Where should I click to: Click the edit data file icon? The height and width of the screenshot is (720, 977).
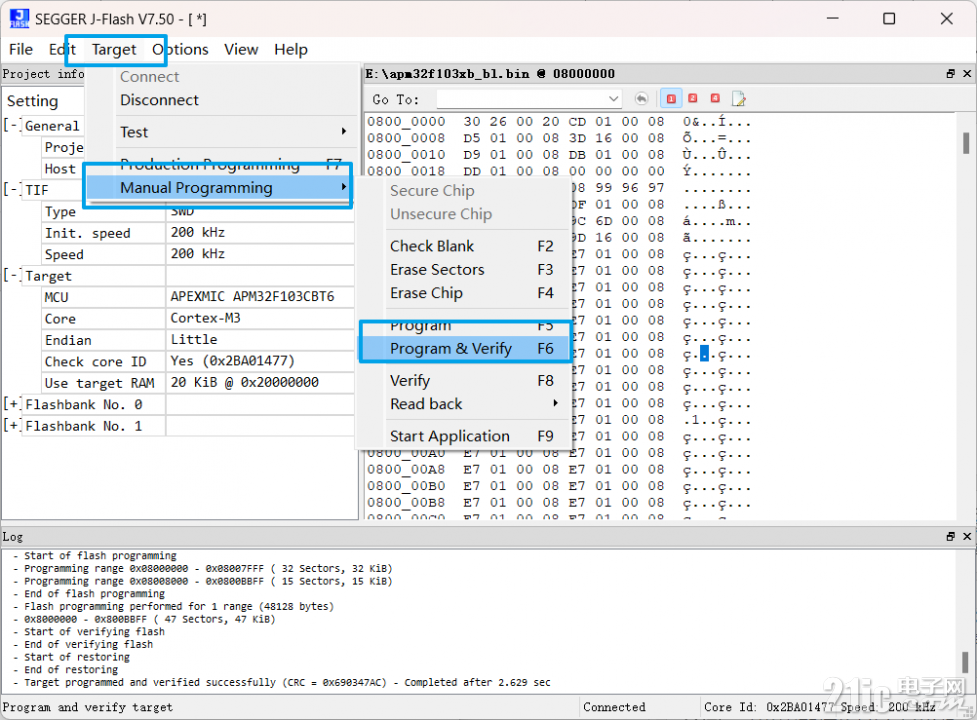pyautogui.click(x=738, y=98)
